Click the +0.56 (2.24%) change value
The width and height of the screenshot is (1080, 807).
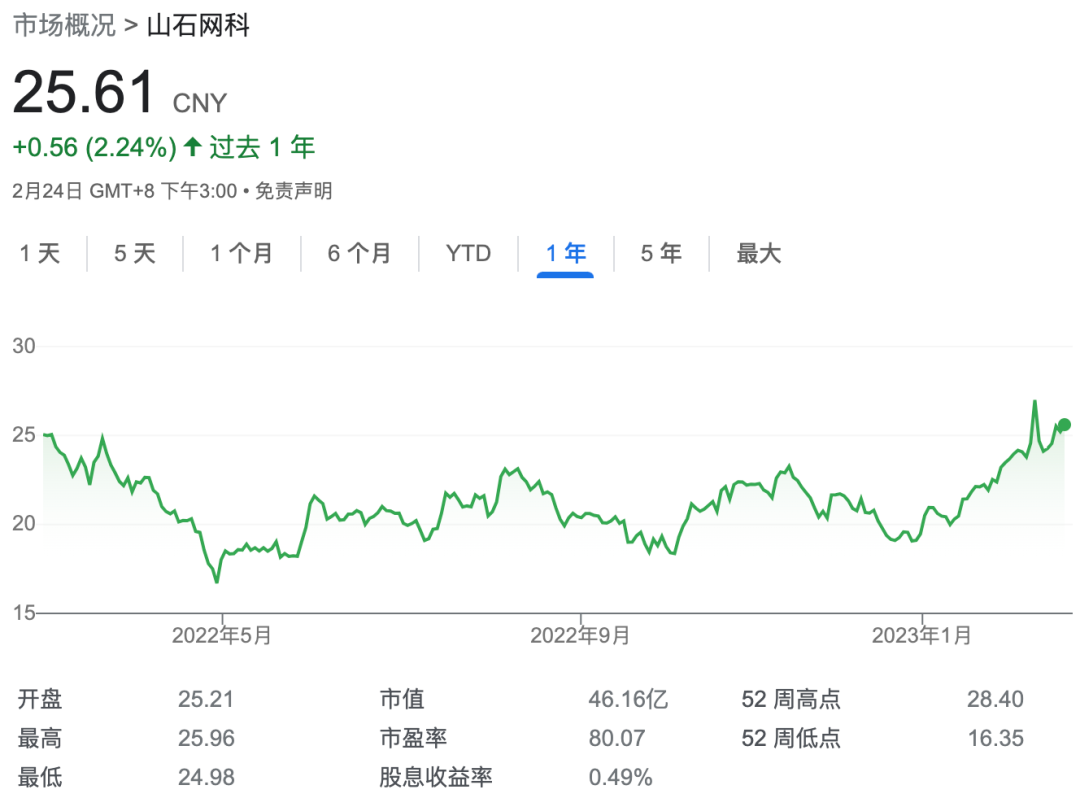click(94, 147)
